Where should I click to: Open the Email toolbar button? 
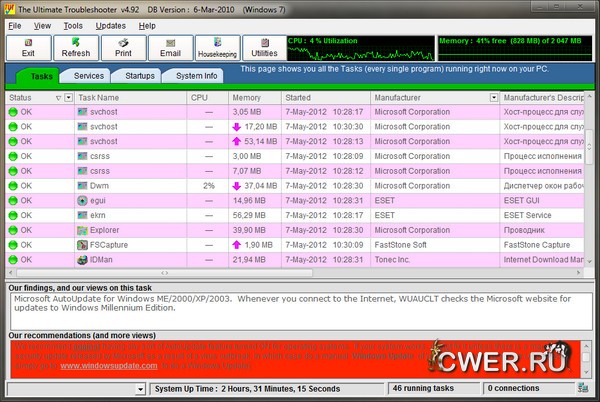(170, 46)
